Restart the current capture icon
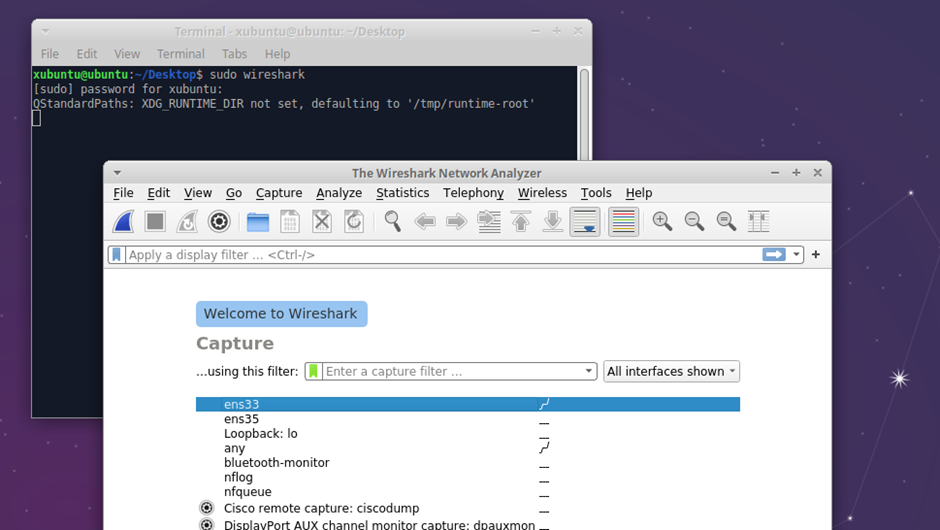Screen dimensions: 940x530 click(x=187, y=221)
